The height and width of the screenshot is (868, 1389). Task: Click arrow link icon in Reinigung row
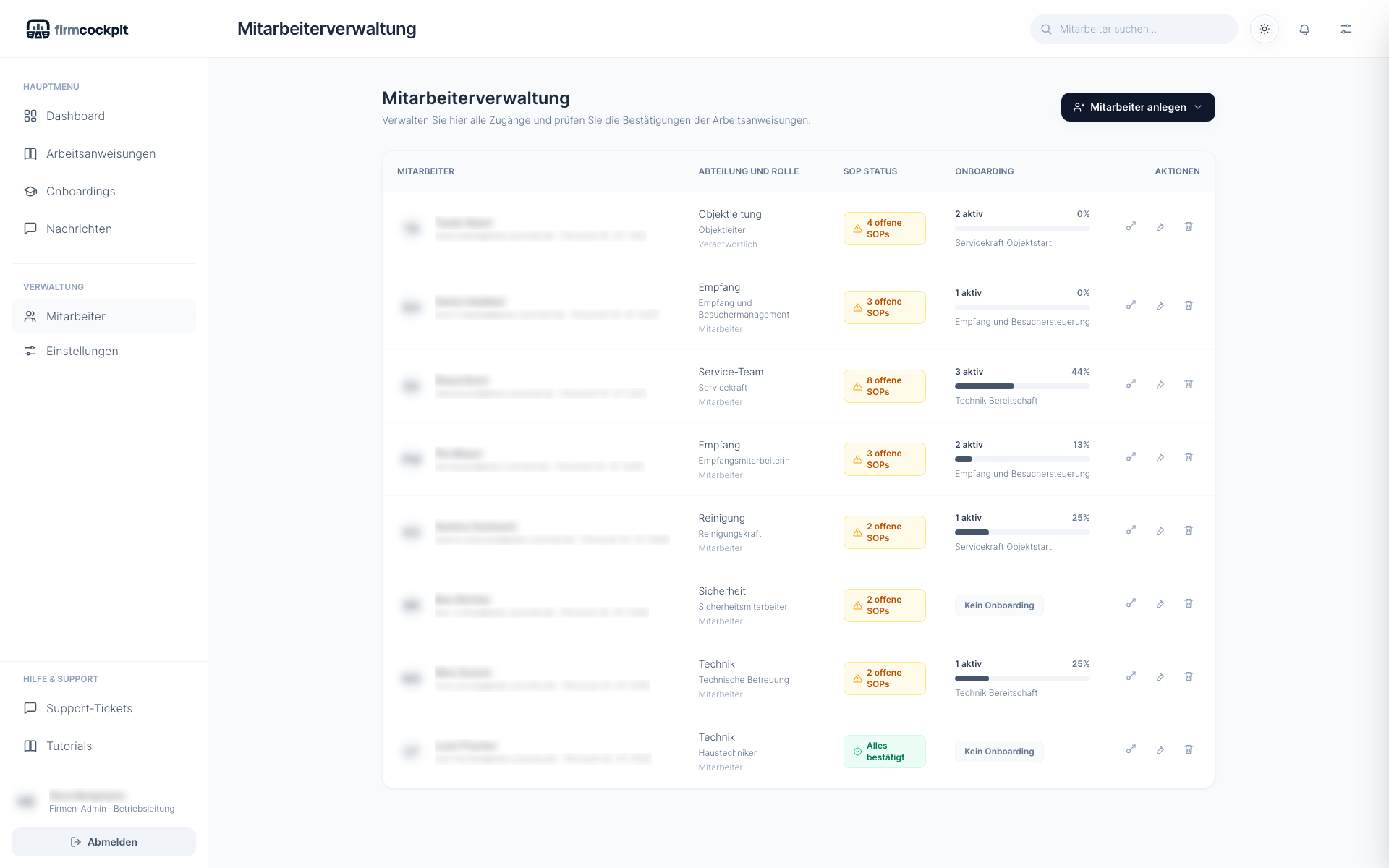click(x=1131, y=530)
